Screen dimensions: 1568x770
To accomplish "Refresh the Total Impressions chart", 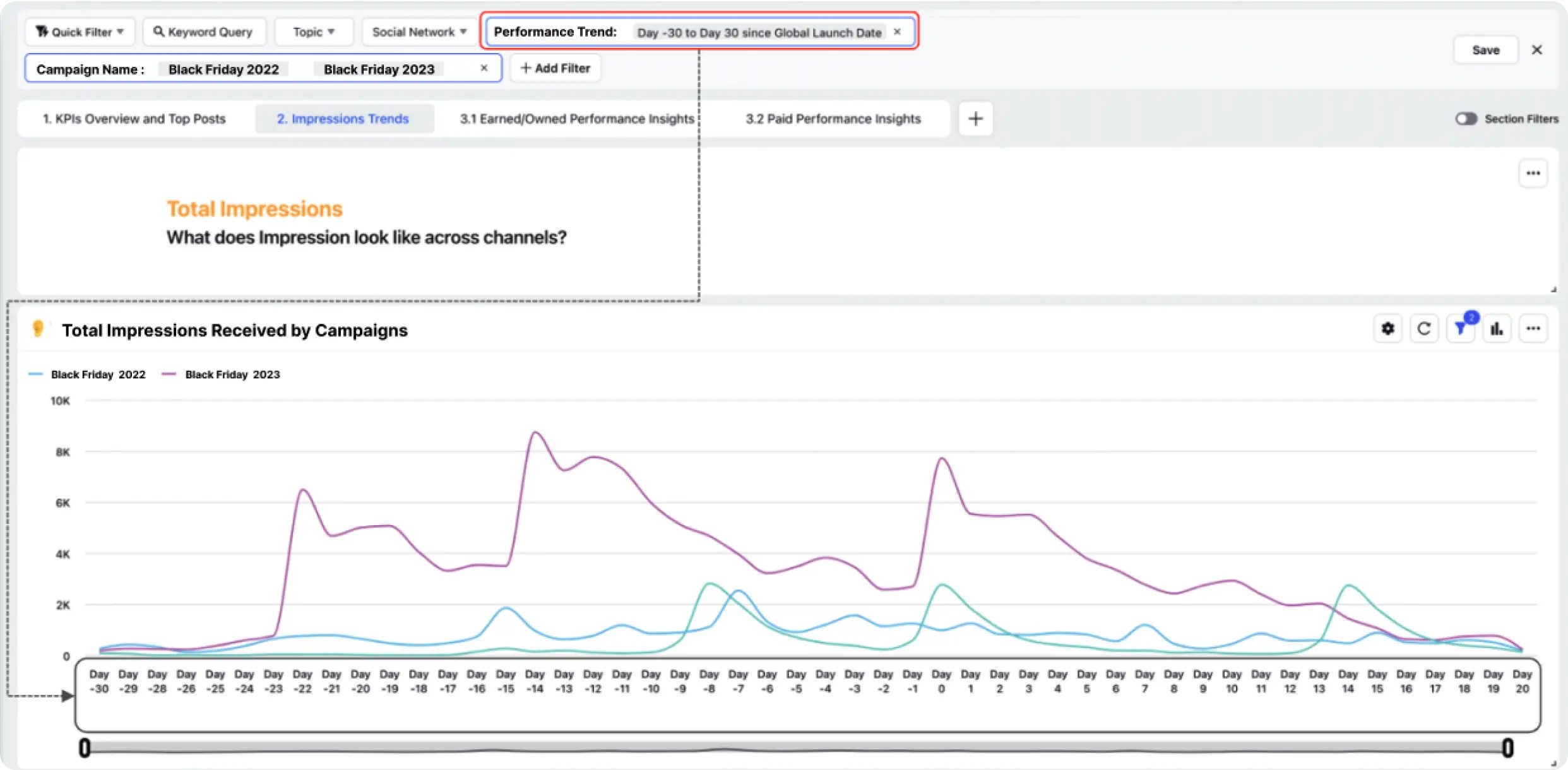I will tap(1424, 329).
